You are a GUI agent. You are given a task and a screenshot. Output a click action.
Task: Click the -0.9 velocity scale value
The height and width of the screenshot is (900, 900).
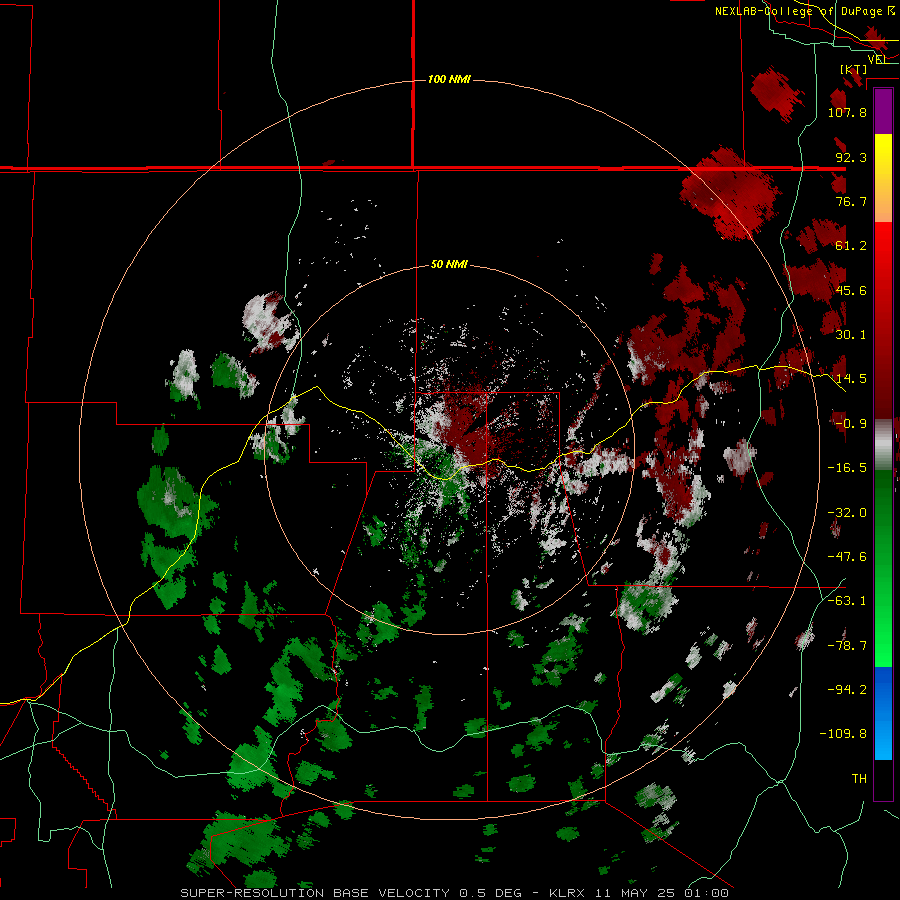tap(851, 424)
